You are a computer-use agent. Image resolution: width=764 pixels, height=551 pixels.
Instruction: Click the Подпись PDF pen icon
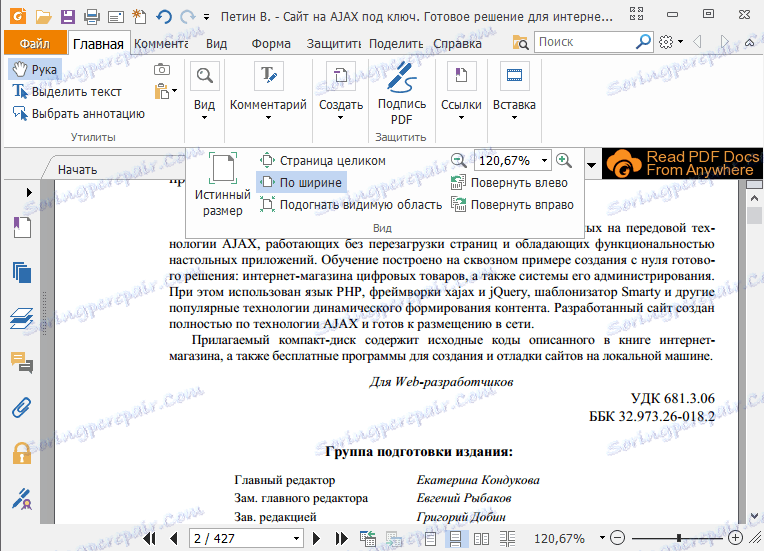click(402, 77)
